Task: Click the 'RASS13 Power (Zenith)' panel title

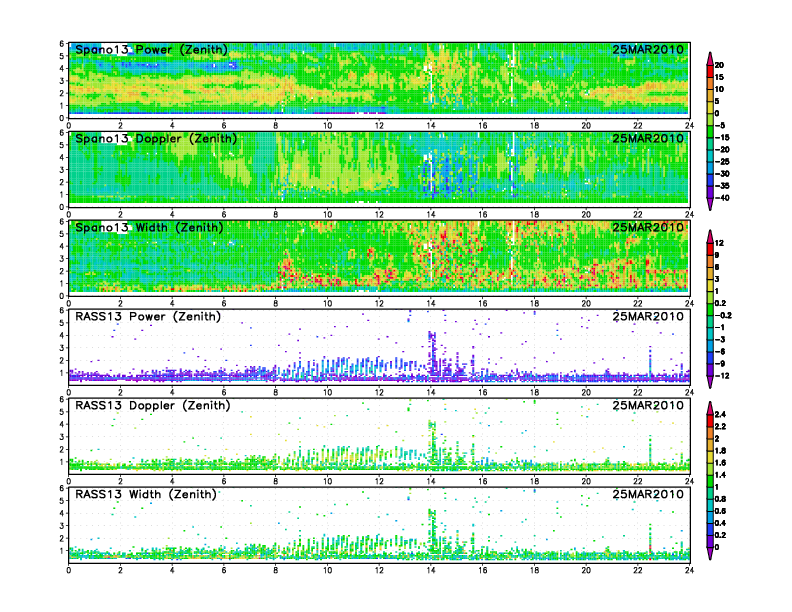Action: tap(148, 317)
